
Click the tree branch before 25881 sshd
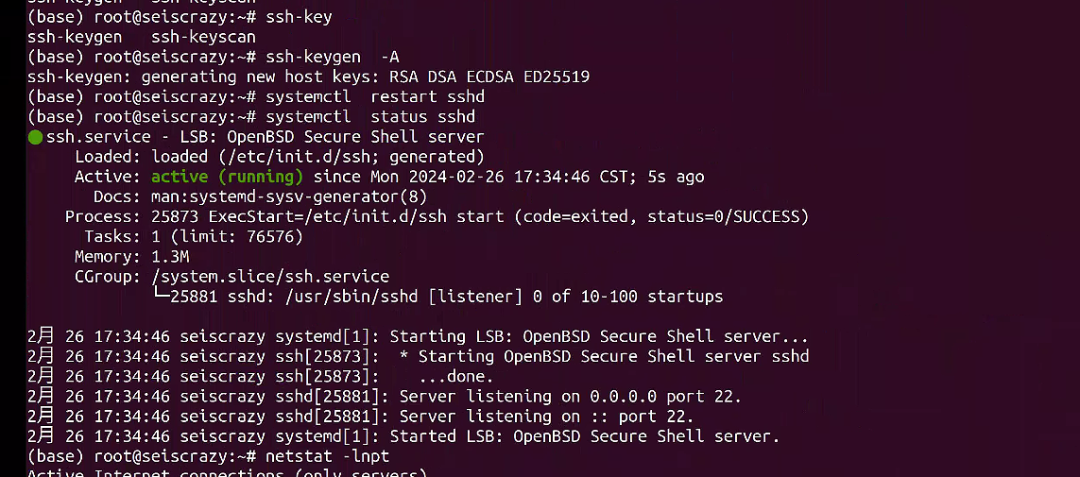pyautogui.click(x=159, y=297)
